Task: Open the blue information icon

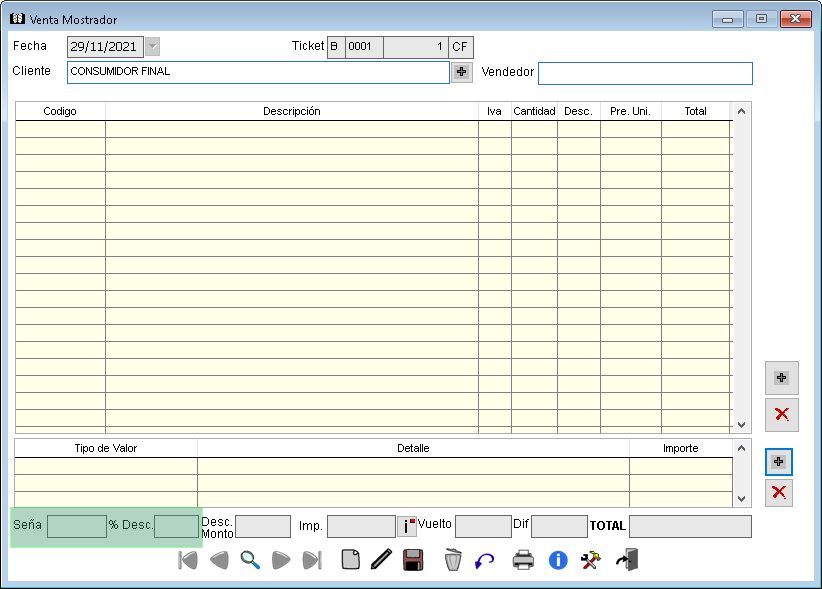Action: (x=558, y=560)
